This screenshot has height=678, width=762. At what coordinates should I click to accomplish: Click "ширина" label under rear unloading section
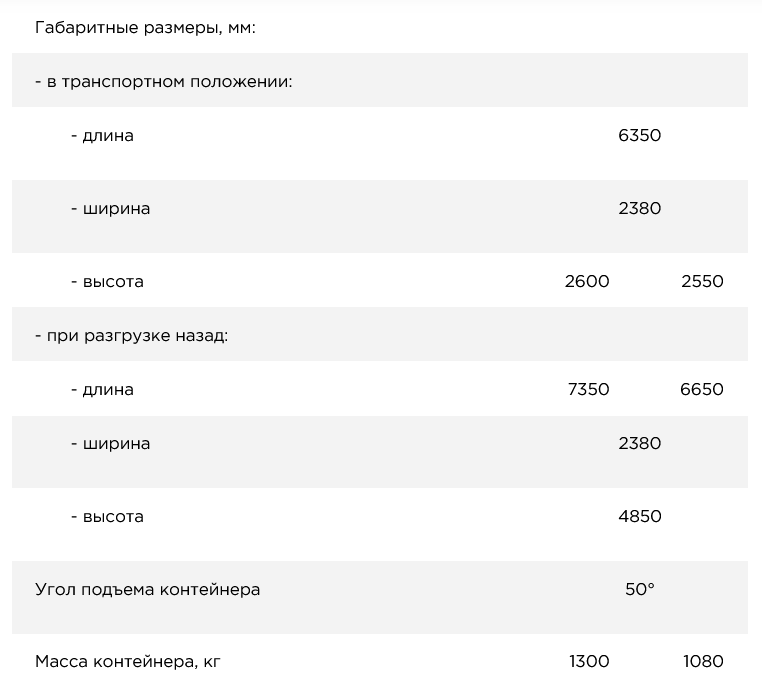click(110, 443)
